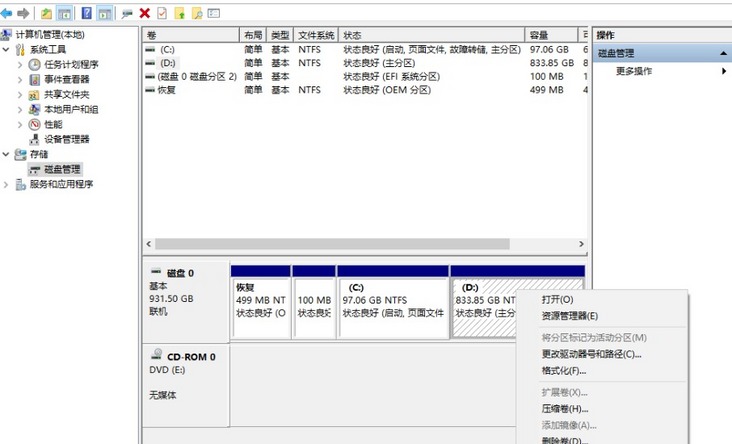Click the Up one level folder icon
The image size is (732, 444).
click(46, 14)
